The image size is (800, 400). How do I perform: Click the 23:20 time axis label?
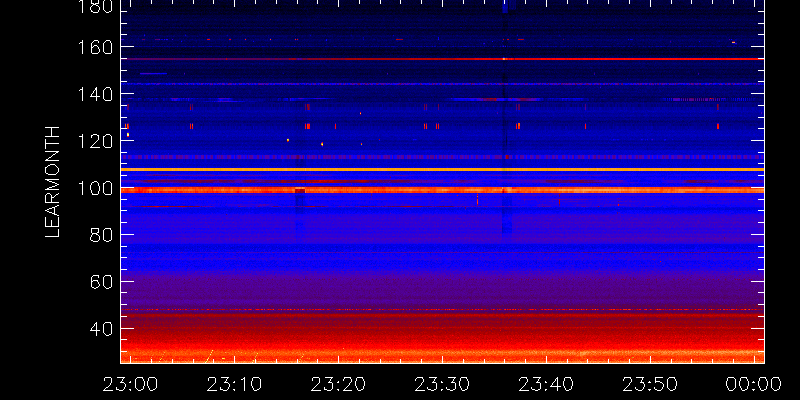[338, 384]
